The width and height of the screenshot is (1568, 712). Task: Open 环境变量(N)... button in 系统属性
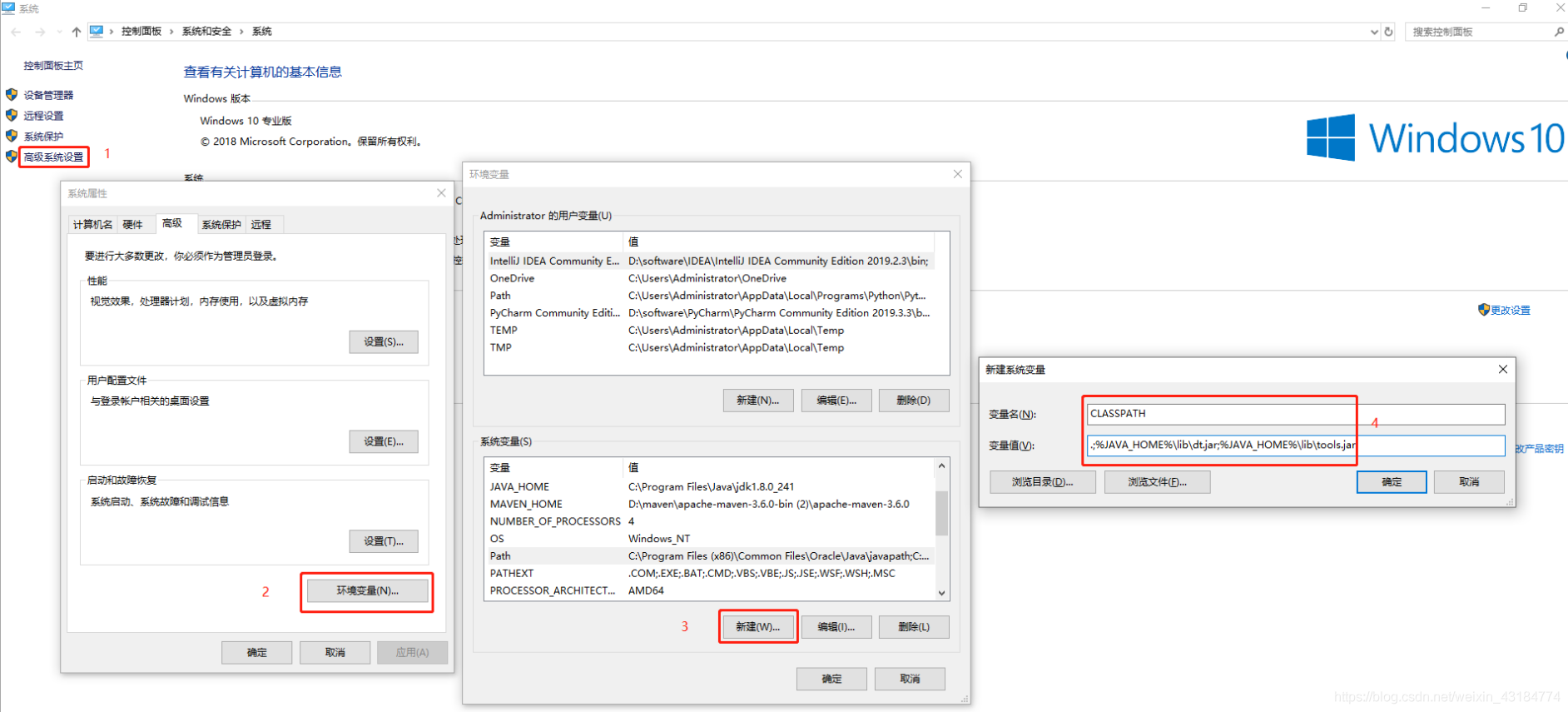pyautogui.click(x=368, y=590)
